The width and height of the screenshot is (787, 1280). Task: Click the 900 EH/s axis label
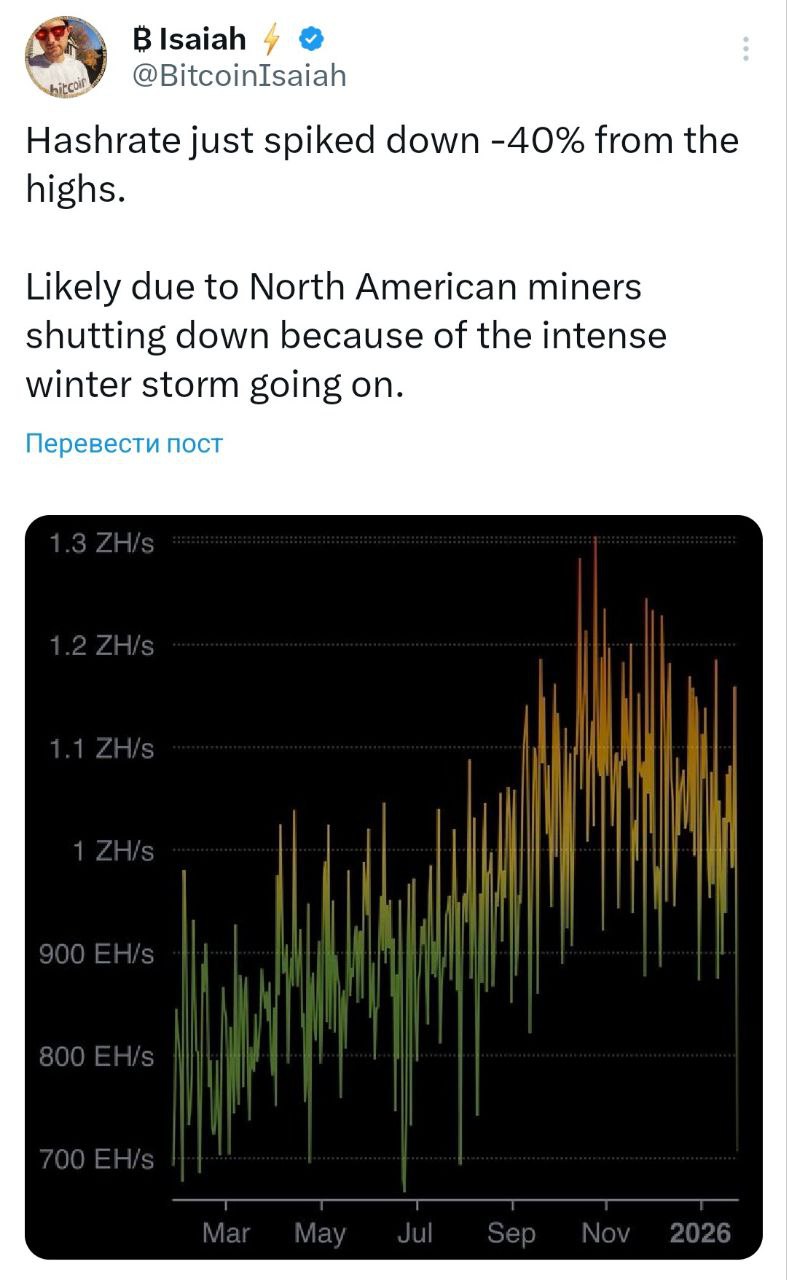(96, 954)
